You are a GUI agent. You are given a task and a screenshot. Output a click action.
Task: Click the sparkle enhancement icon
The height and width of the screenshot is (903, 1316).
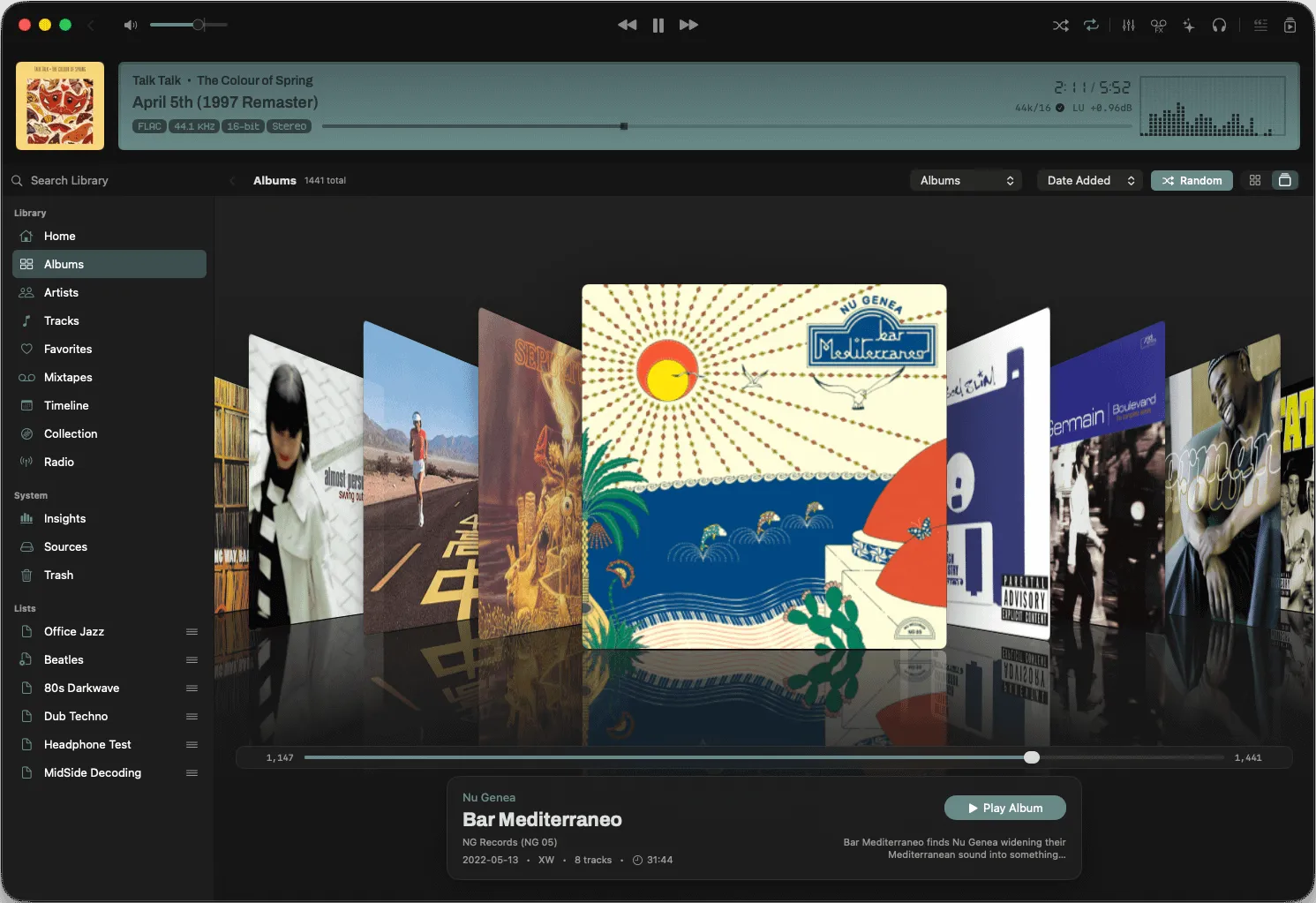pos(1189,26)
